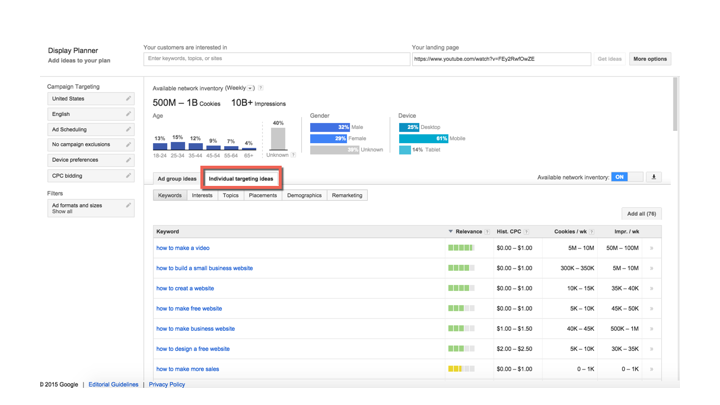Open 'how to build a small business website' link
This screenshot has height=405, width=720.
204,268
